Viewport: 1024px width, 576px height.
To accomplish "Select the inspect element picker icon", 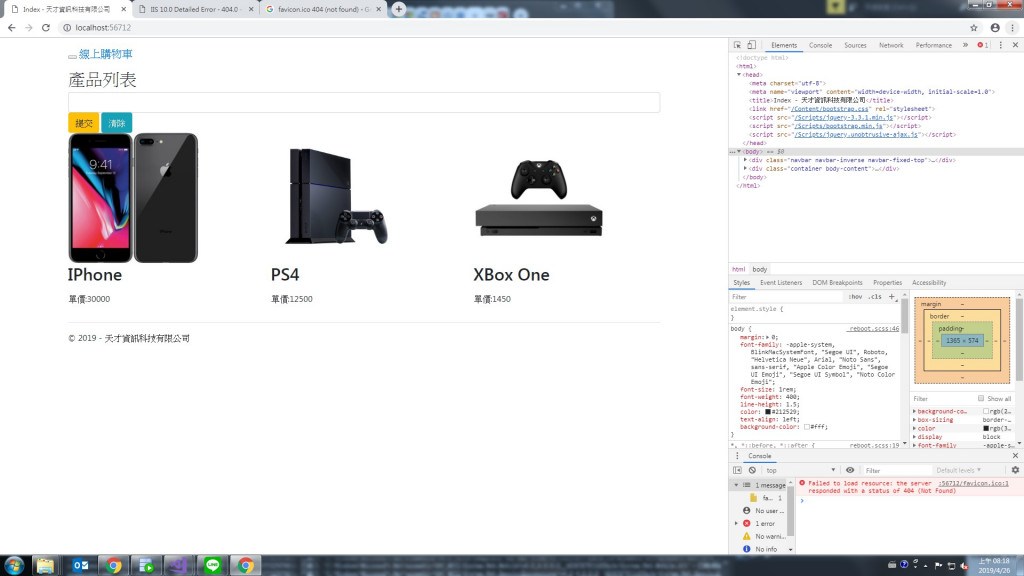I will pos(737,45).
